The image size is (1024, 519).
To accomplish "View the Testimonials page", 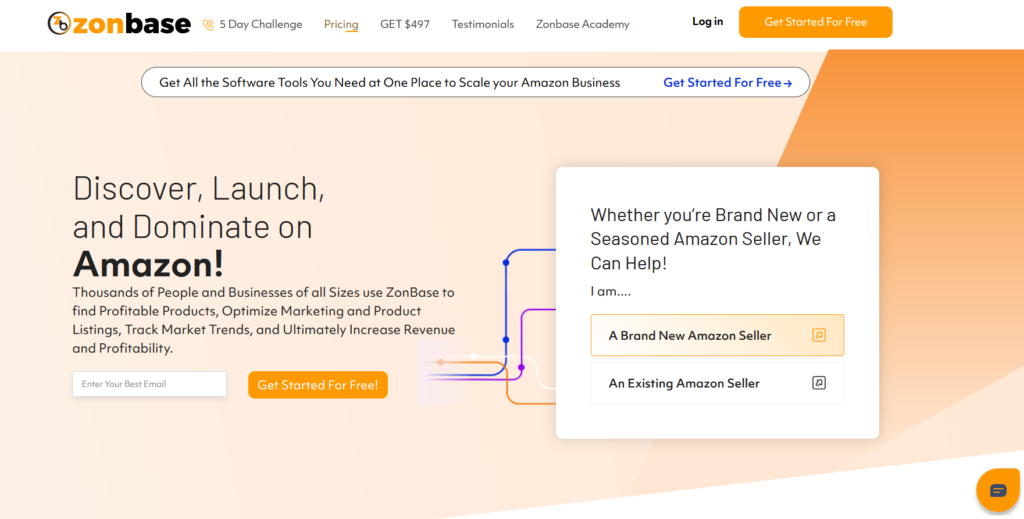I will click(483, 24).
